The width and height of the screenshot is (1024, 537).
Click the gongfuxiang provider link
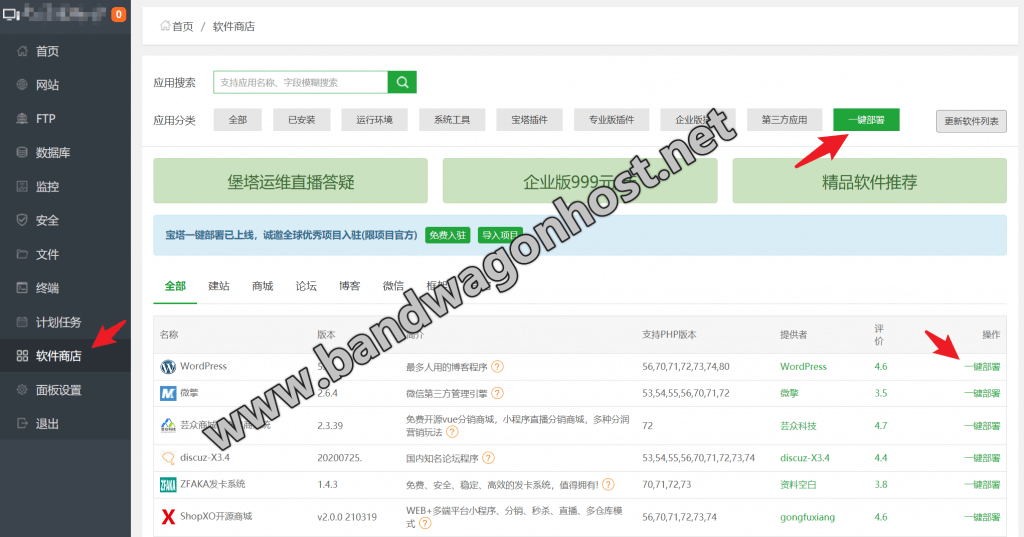(807, 517)
